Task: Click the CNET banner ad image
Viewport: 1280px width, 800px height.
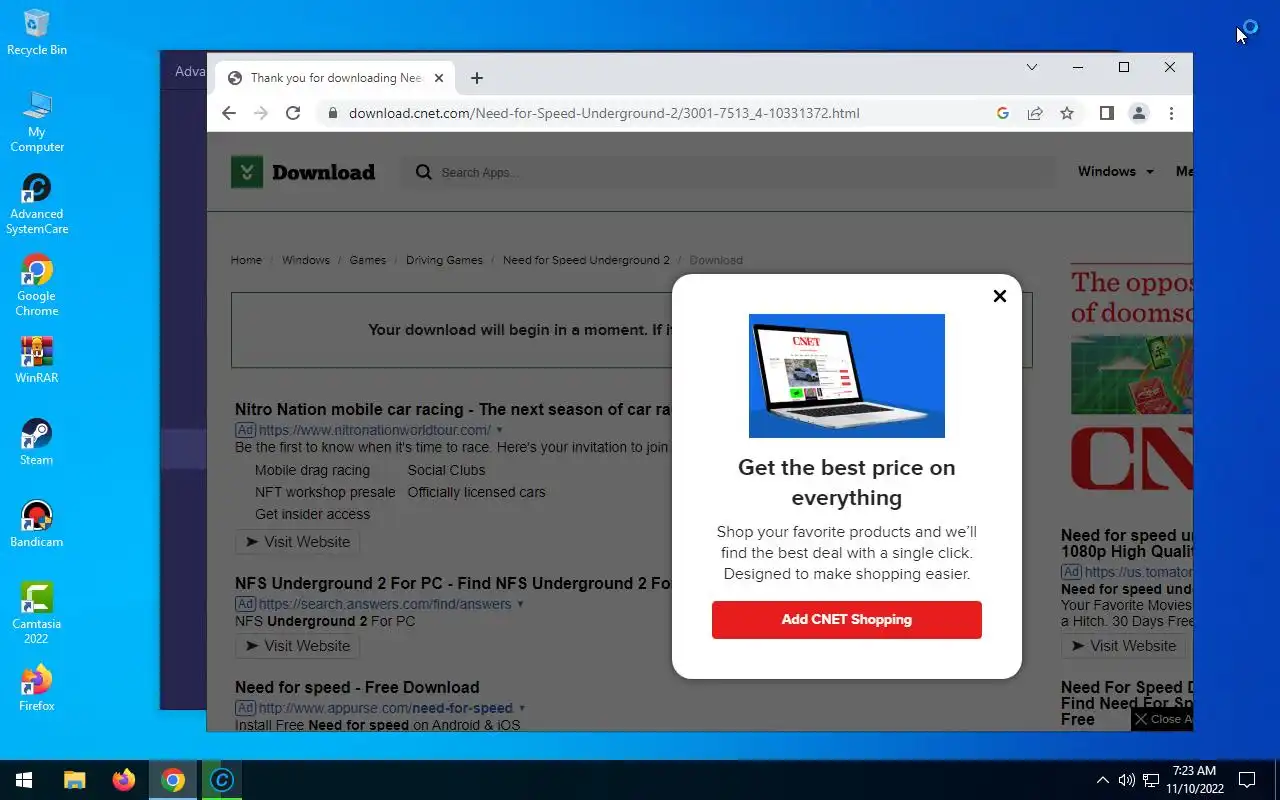Action: (x=1131, y=378)
